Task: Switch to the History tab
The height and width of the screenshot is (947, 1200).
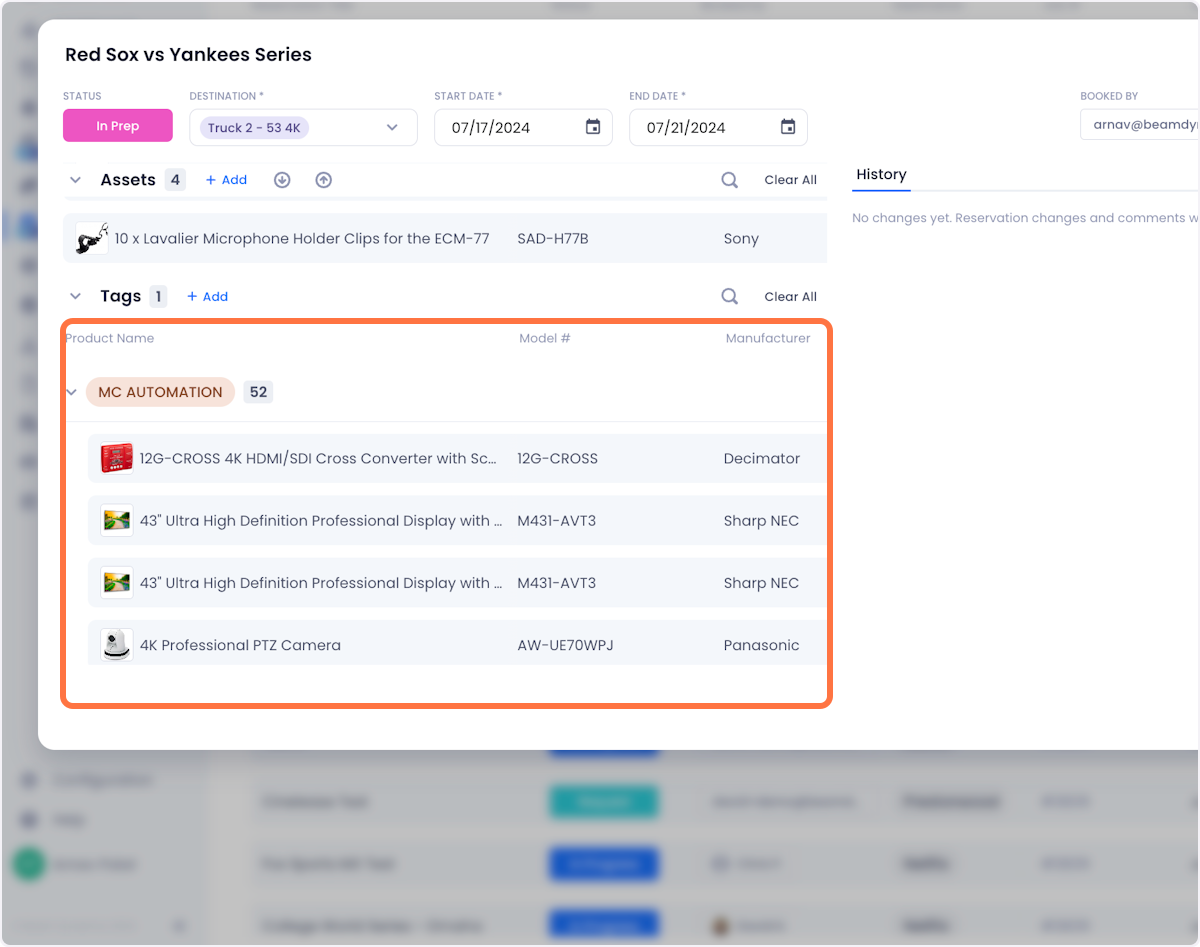Action: point(881,174)
